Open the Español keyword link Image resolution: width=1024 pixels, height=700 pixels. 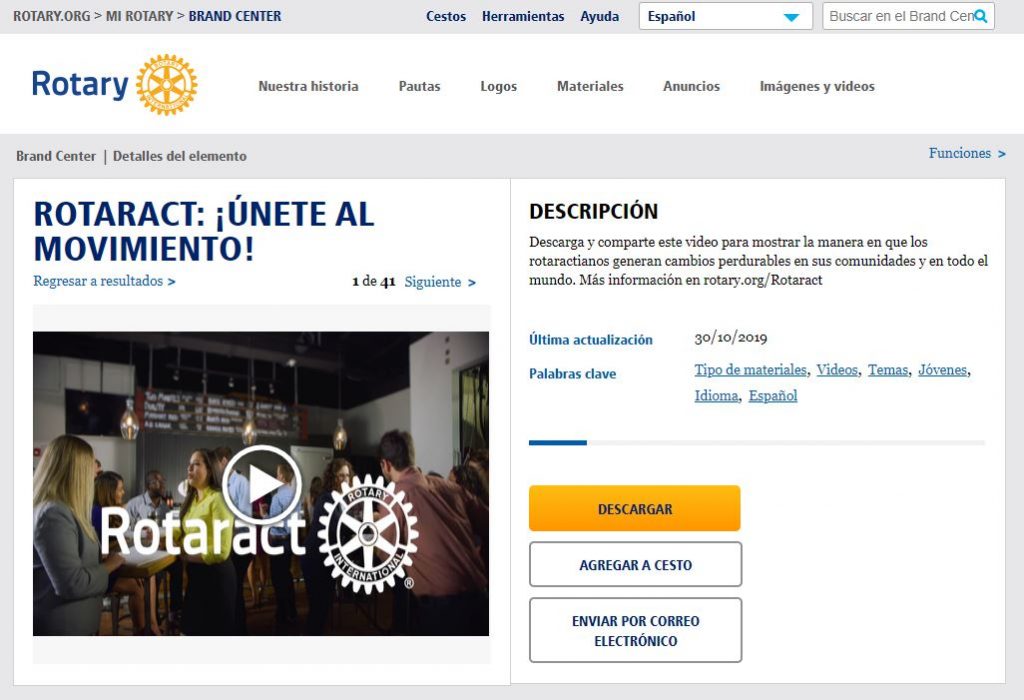pyautogui.click(x=773, y=396)
